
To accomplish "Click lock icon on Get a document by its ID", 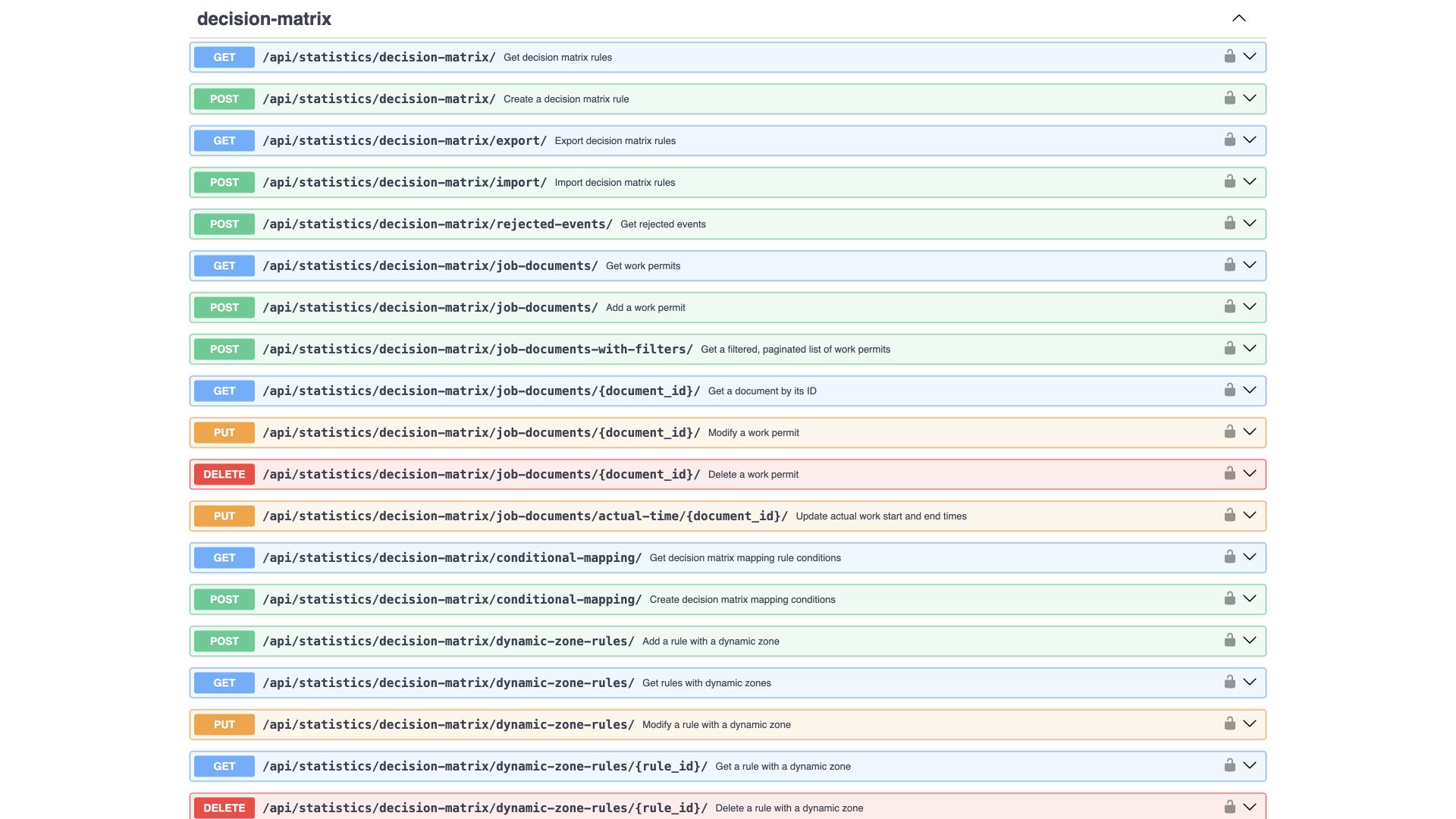I will click(1229, 390).
